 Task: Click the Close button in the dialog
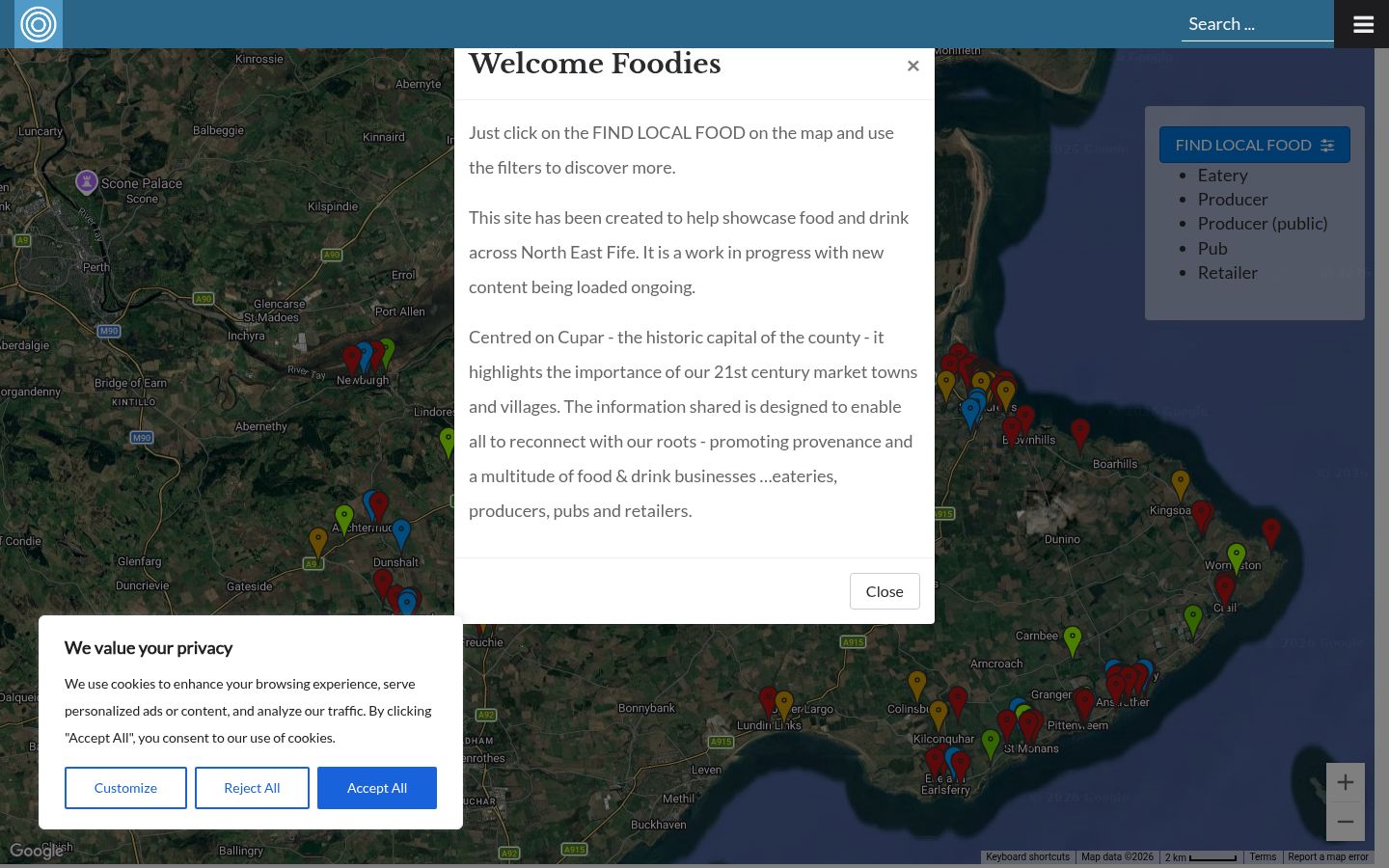tap(885, 591)
